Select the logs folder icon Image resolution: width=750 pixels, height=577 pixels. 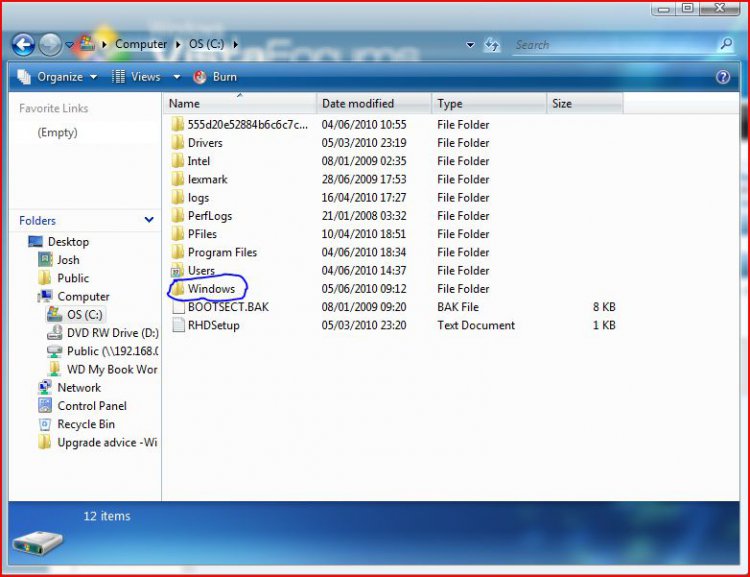(x=177, y=197)
